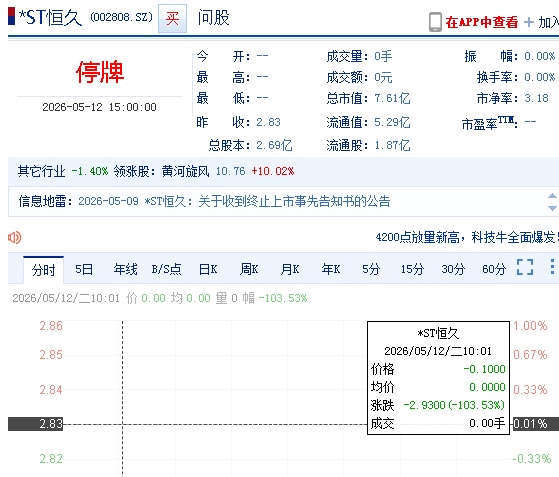Image resolution: width=559 pixels, height=477 pixels.
Task: Switch to the 5日 chart tab
Action: [84, 269]
